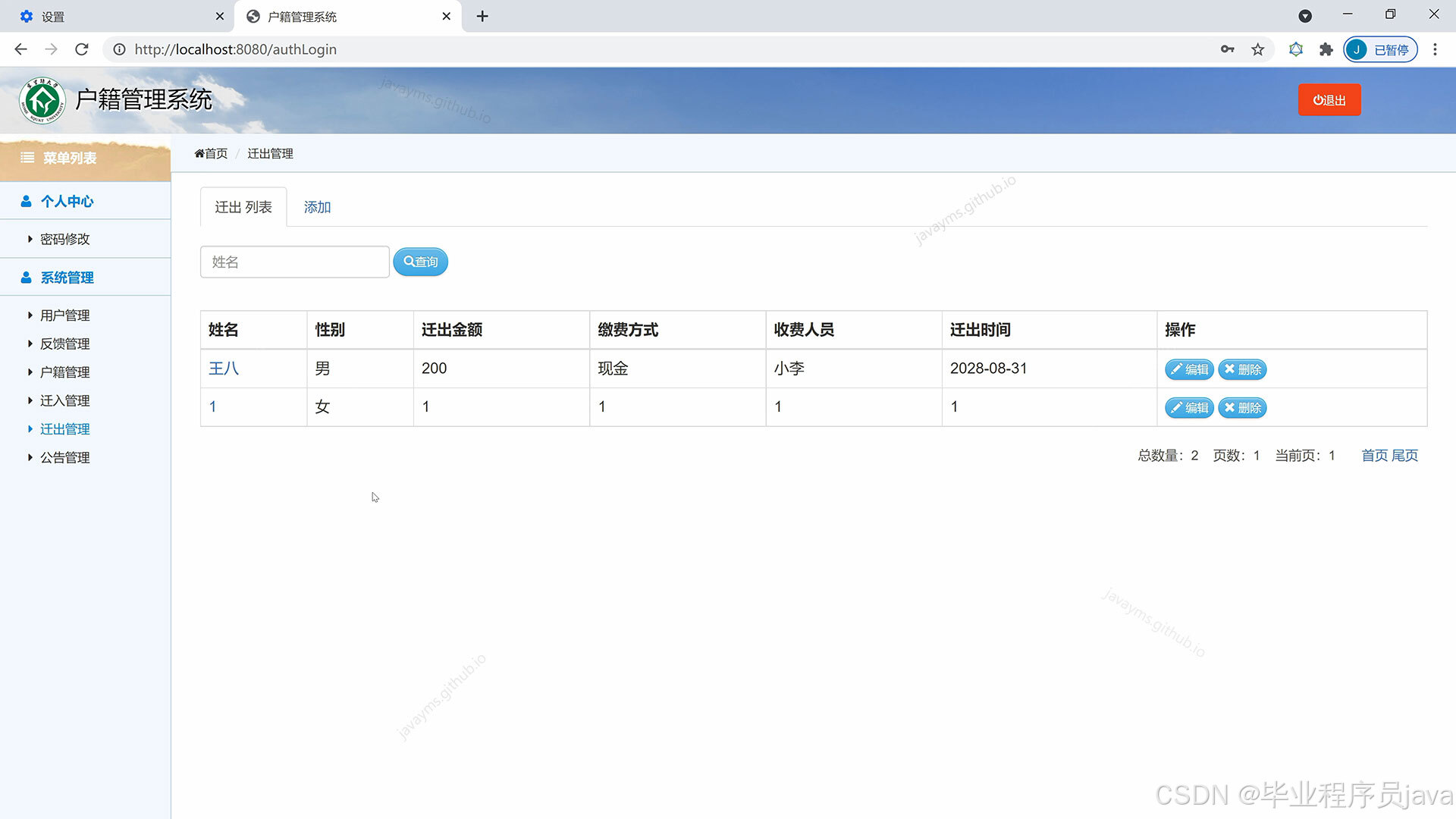
Task: Switch to the 添加 tab
Action: [317, 207]
